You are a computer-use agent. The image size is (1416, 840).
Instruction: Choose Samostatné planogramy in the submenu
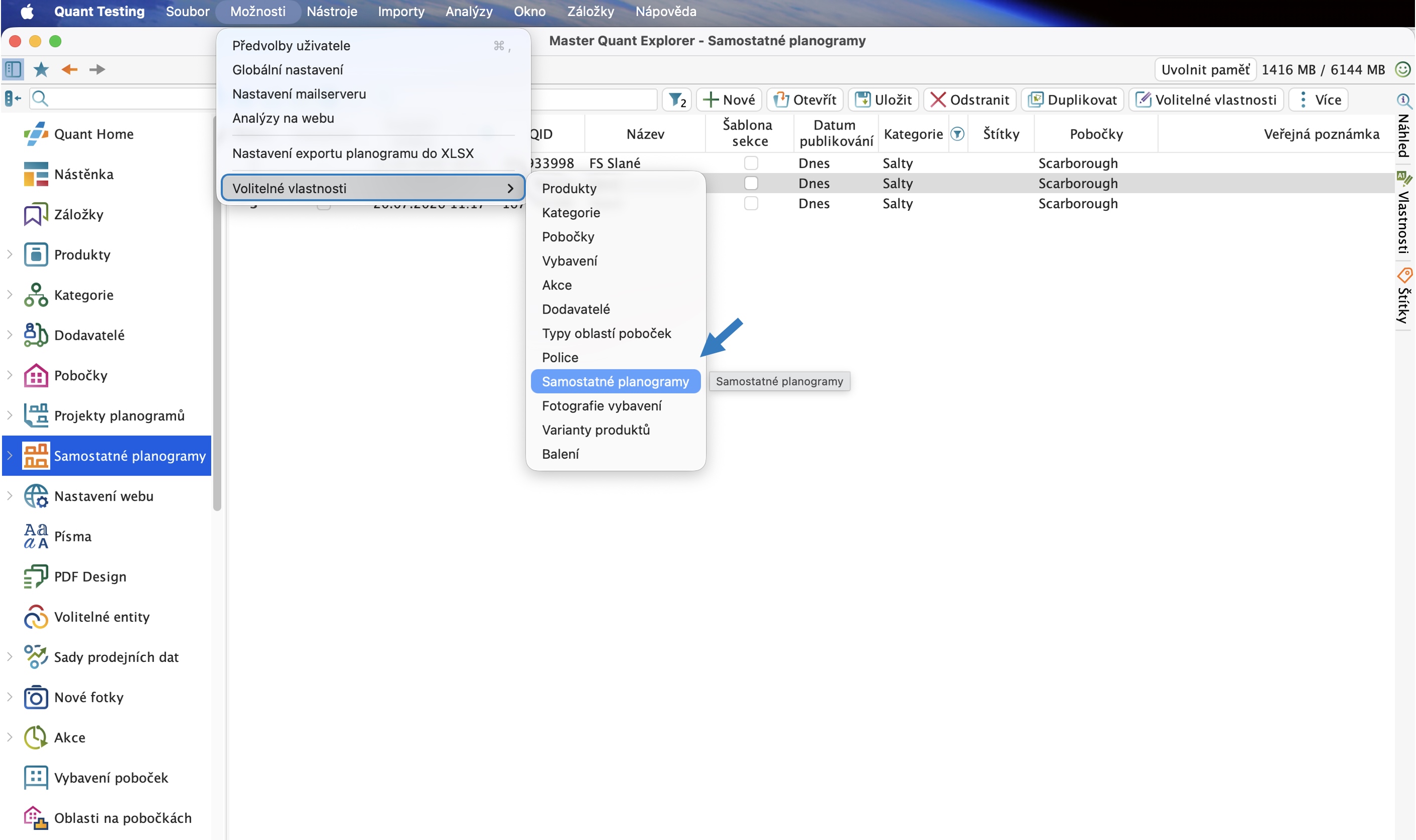[615, 381]
